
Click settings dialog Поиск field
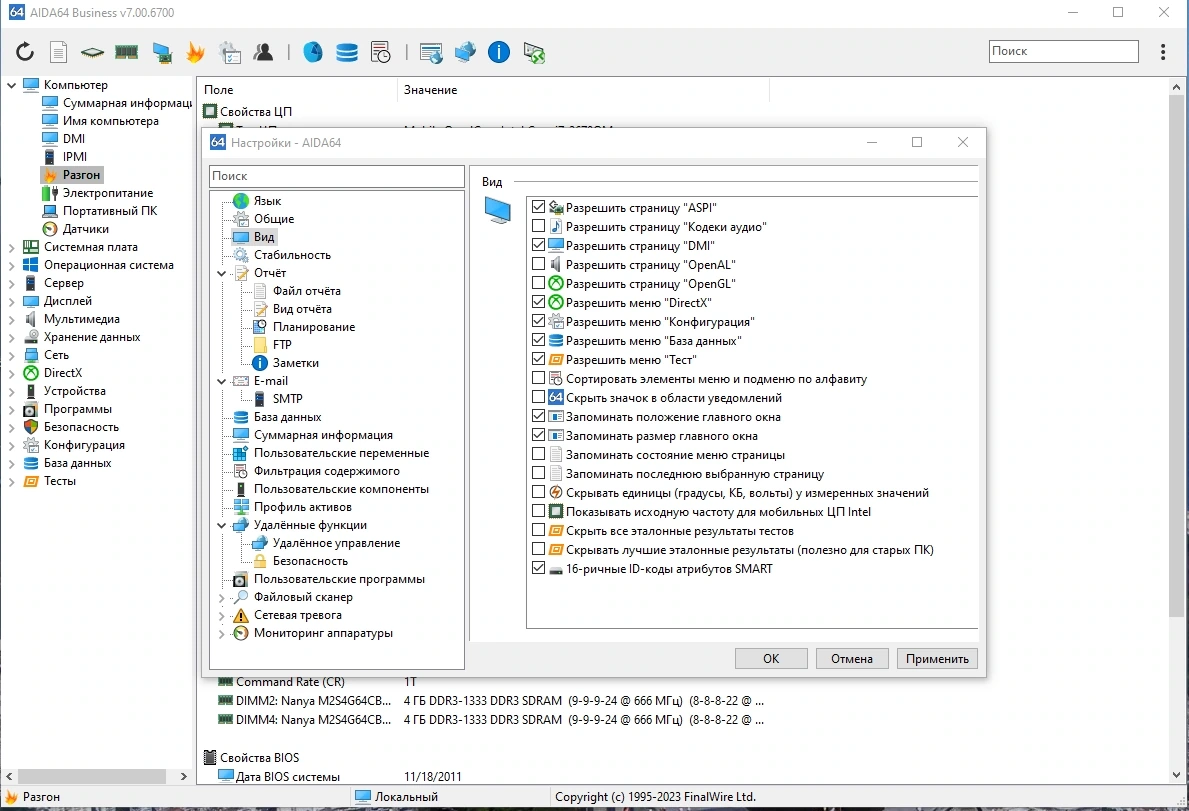pyautogui.click(x=337, y=176)
